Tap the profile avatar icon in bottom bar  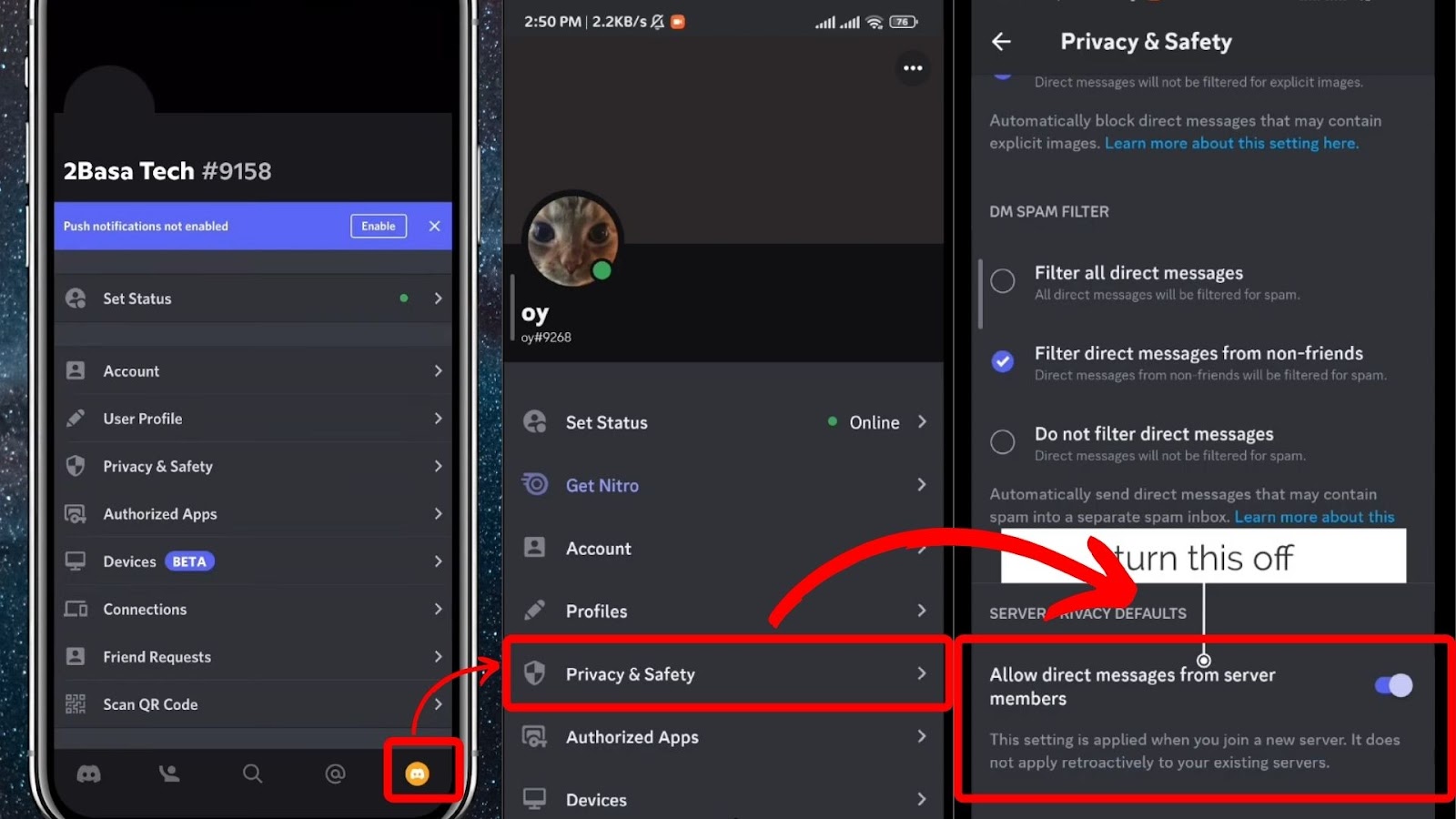coord(420,772)
